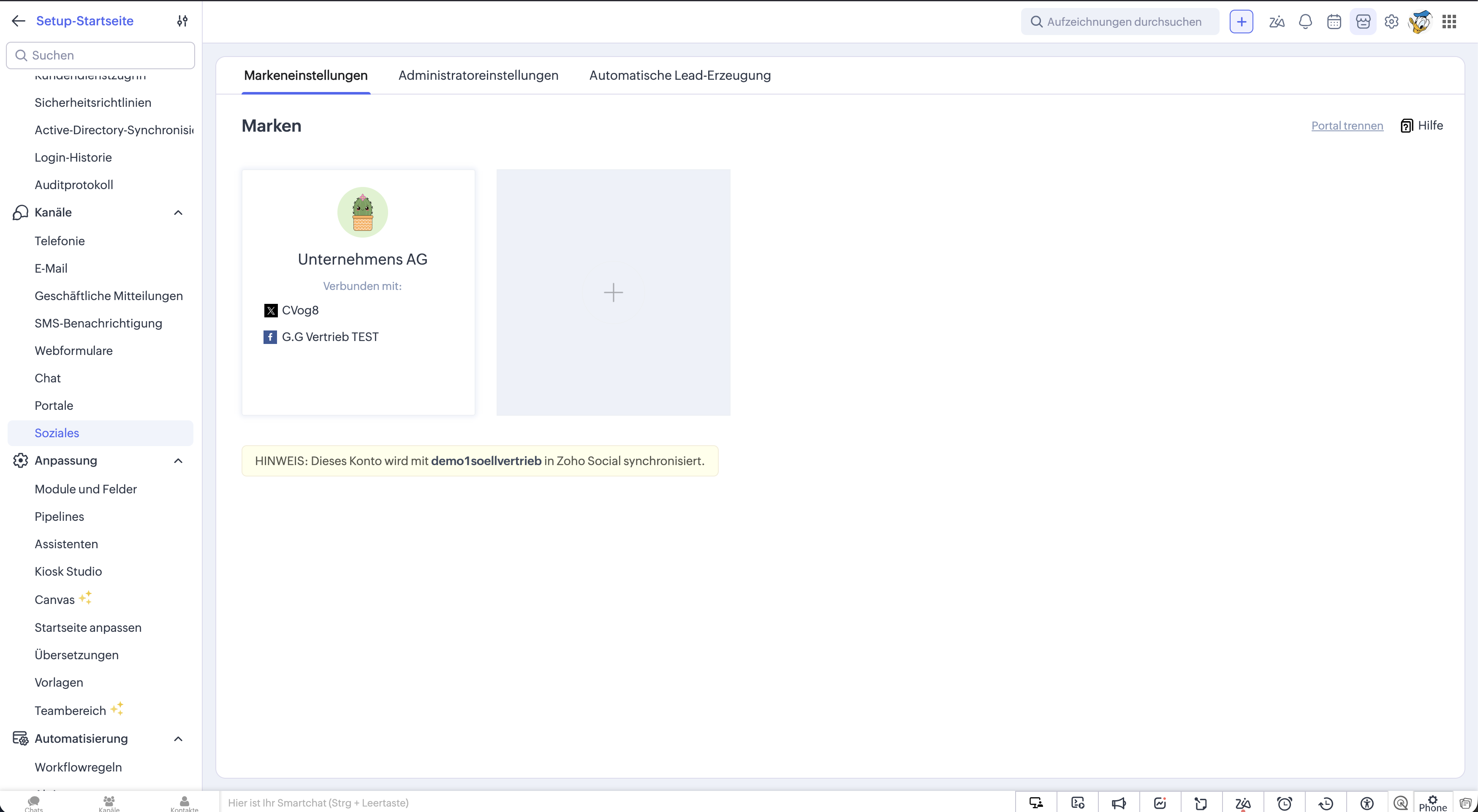The width and height of the screenshot is (1478, 812).
Task: Open the notifications bell
Action: [1305, 22]
